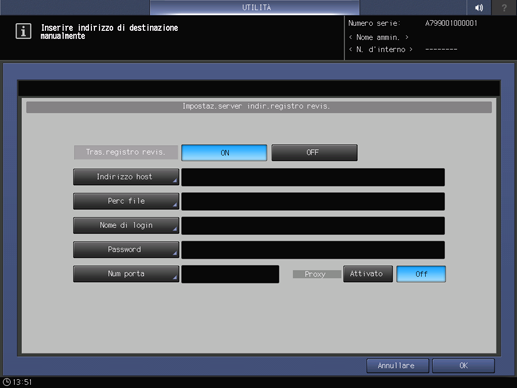This screenshot has height=388, width=517.
Task: Click the Num porta value field
Action: (230, 274)
